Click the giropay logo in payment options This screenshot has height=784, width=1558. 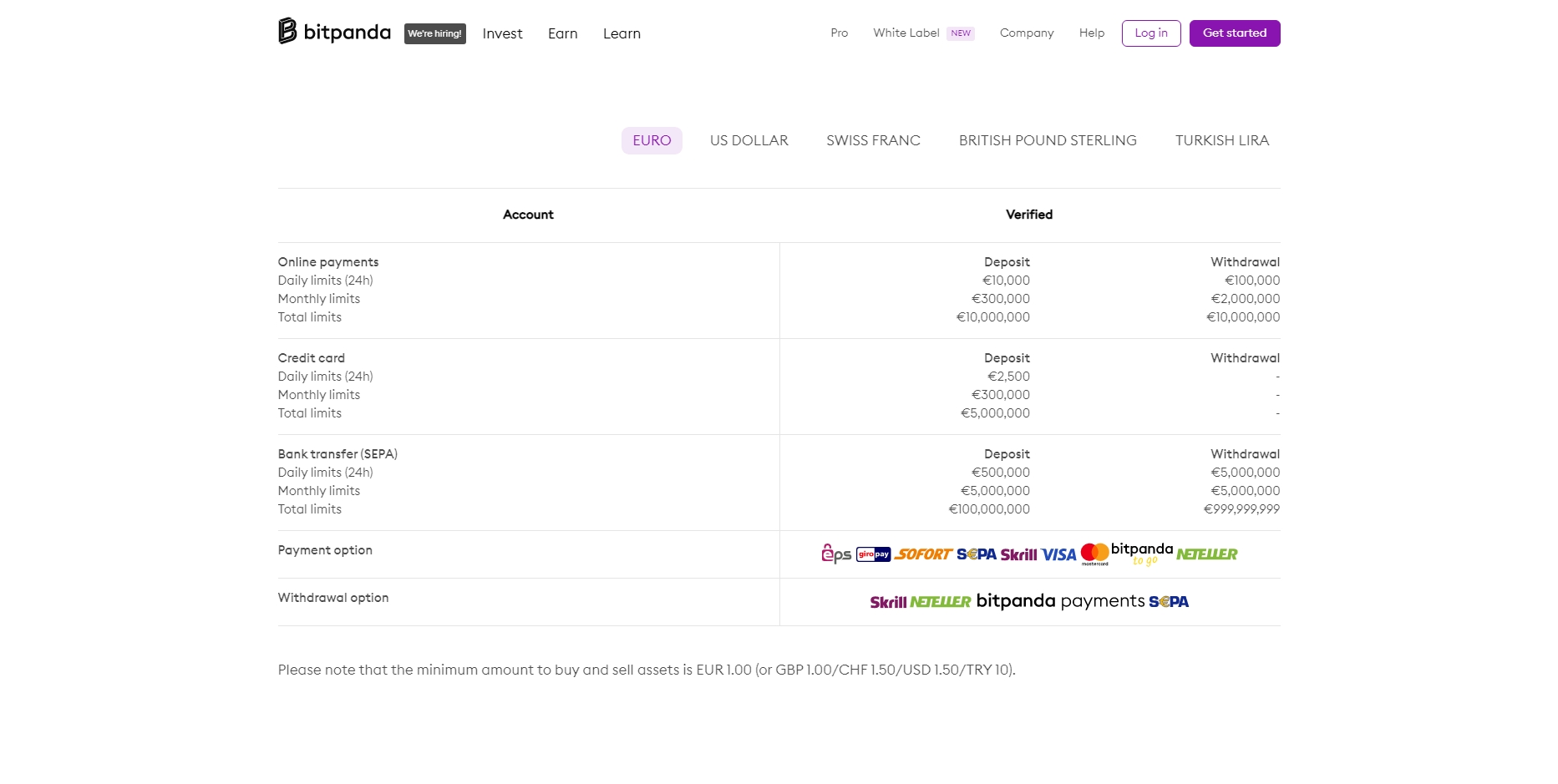click(874, 554)
